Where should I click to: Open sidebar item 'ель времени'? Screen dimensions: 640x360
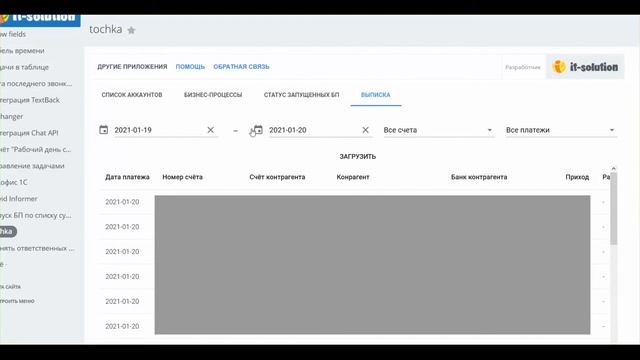tap(22, 51)
